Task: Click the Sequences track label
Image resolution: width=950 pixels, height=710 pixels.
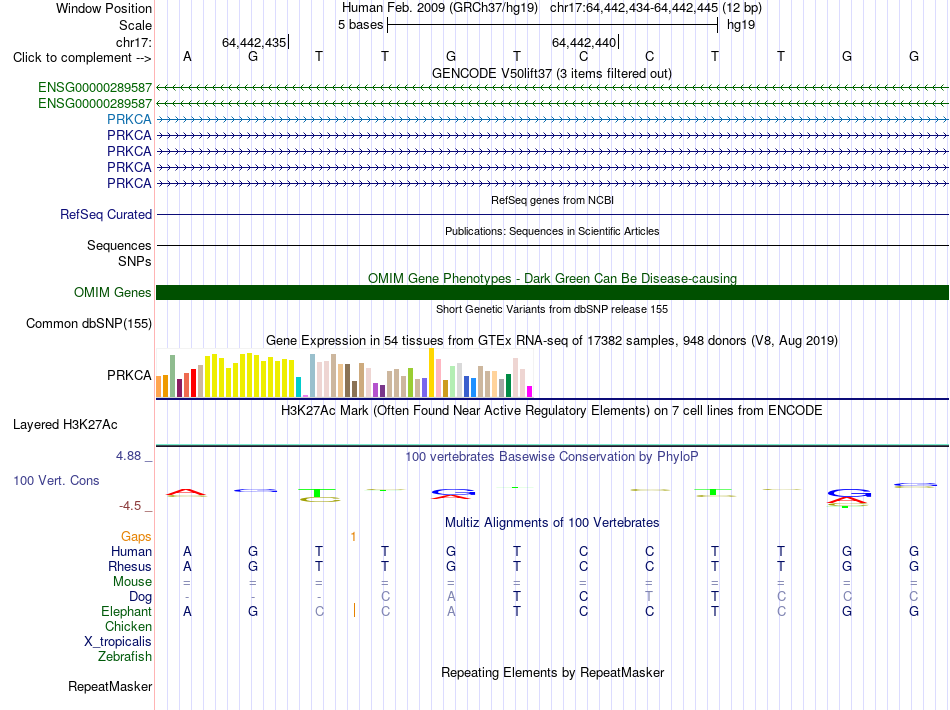Action: [x=119, y=245]
